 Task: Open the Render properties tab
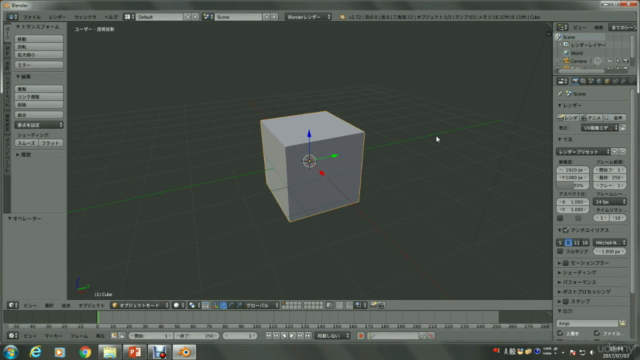tap(575, 81)
